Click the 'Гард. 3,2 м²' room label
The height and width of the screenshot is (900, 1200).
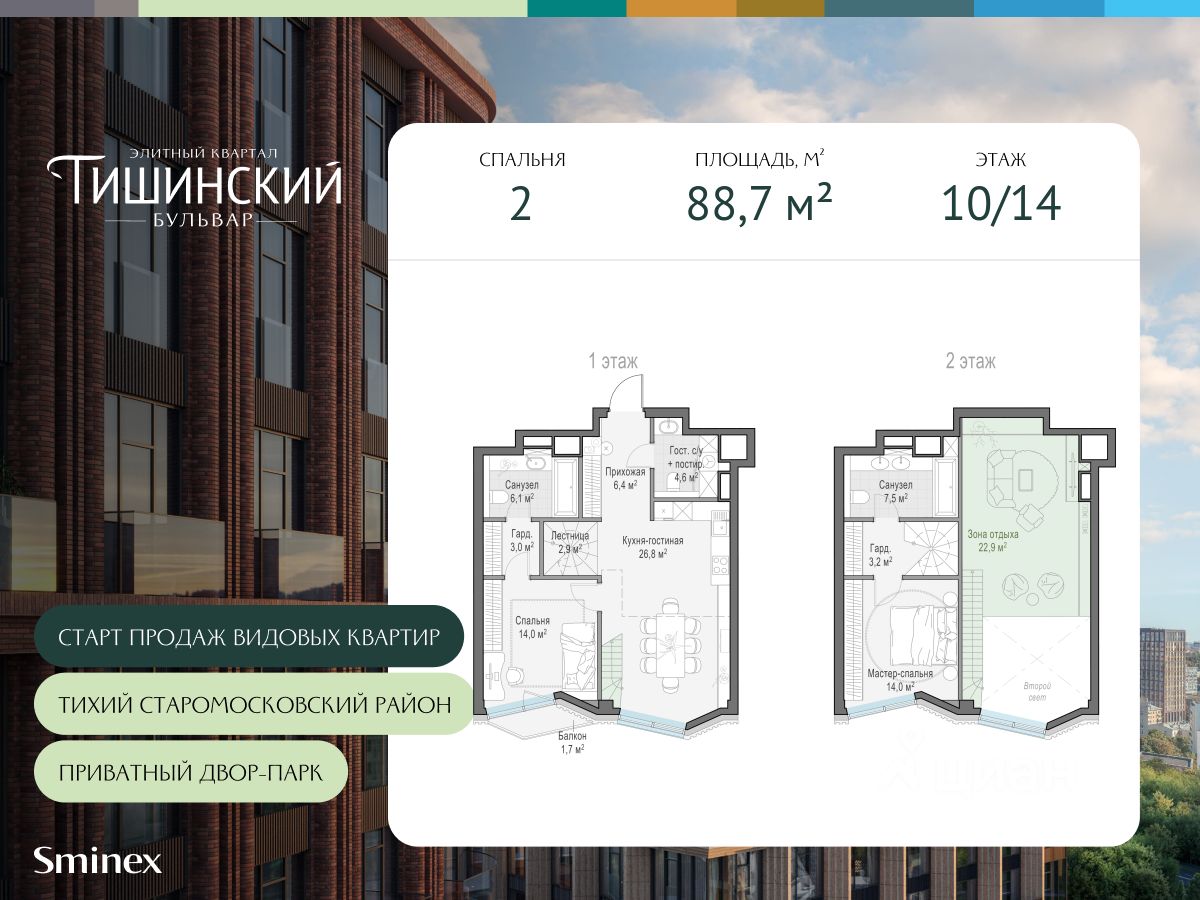(880, 554)
